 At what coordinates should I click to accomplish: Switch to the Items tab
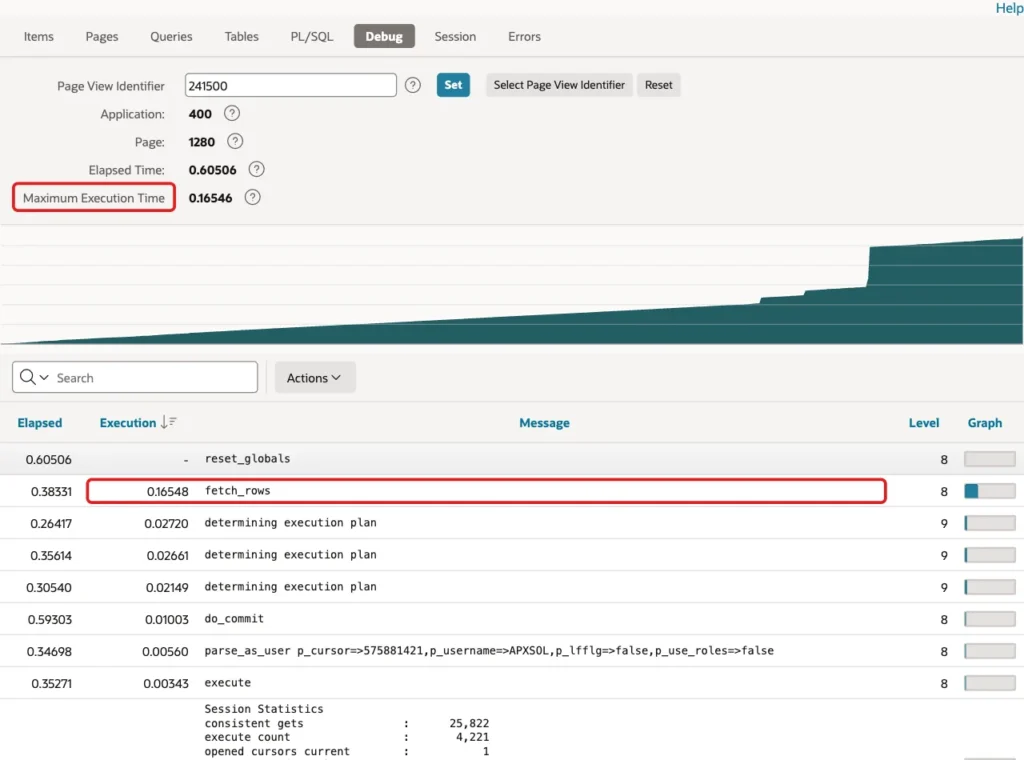pyautogui.click(x=39, y=37)
